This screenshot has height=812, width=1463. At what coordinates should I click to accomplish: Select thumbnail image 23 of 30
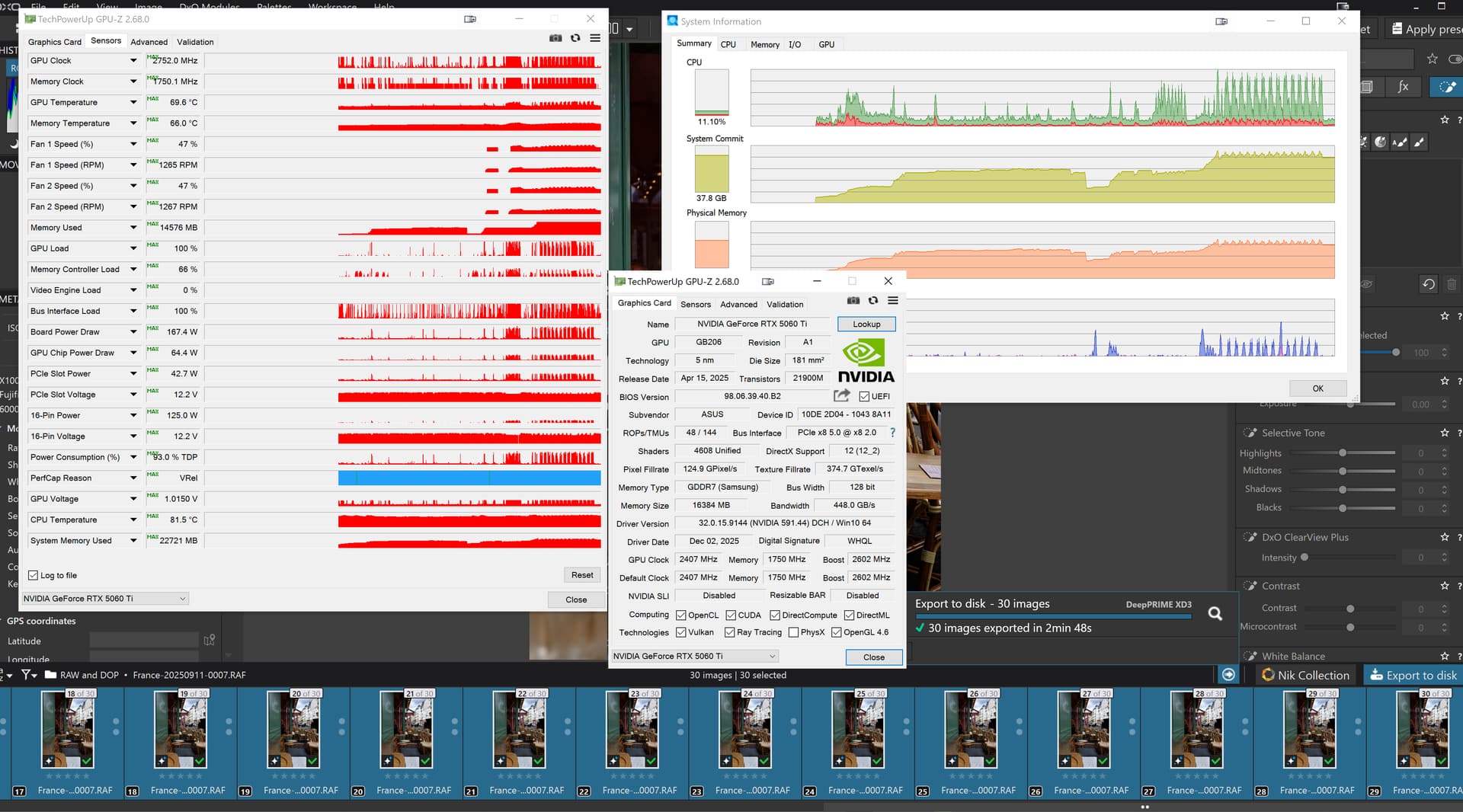pos(632,730)
